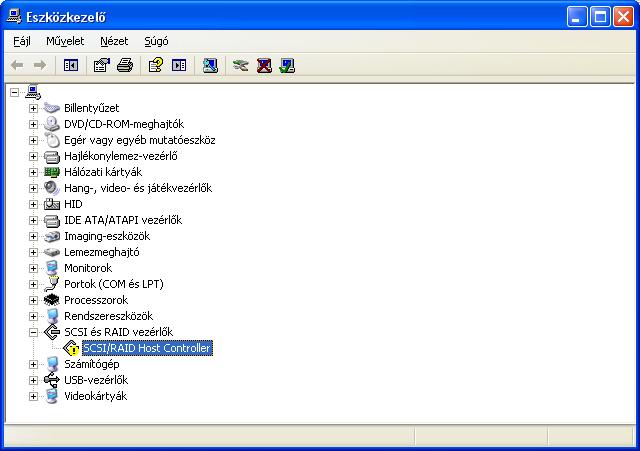Click the HID device icon
640x451 pixels.
click(x=51, y=204)
